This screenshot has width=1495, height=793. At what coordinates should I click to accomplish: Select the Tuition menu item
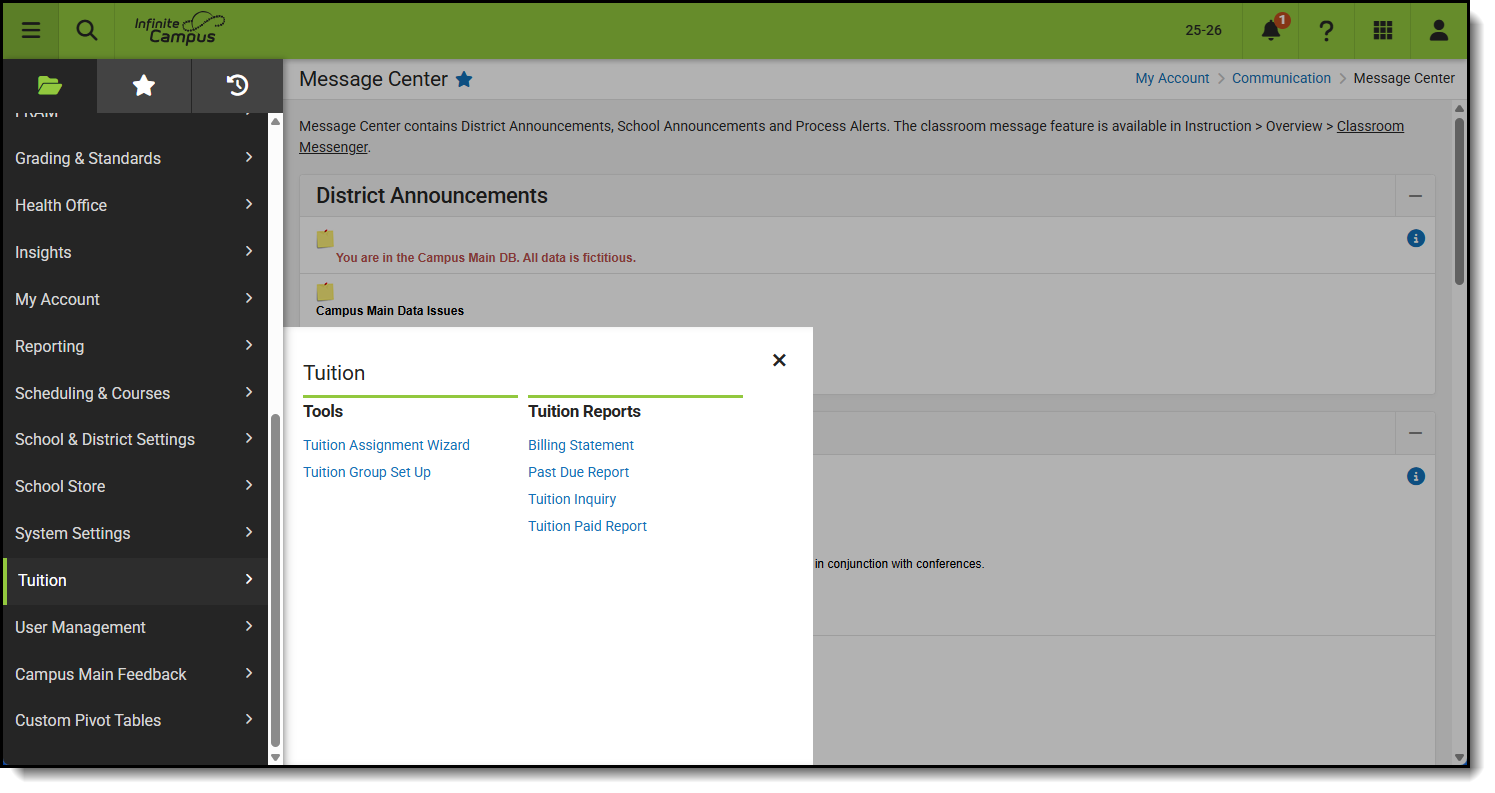pyautogui.click(x=135, y=580)
